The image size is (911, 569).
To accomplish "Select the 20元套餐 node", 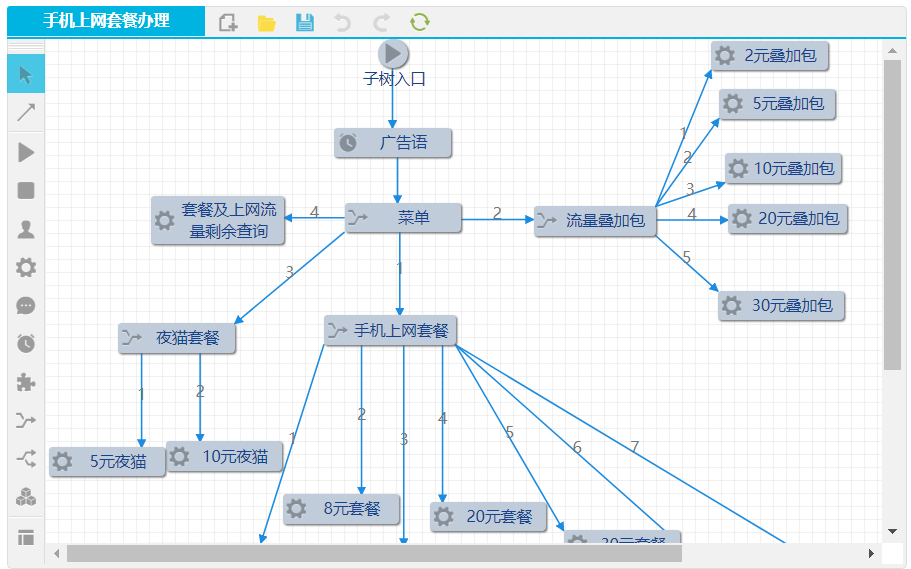I will [488, 517].
